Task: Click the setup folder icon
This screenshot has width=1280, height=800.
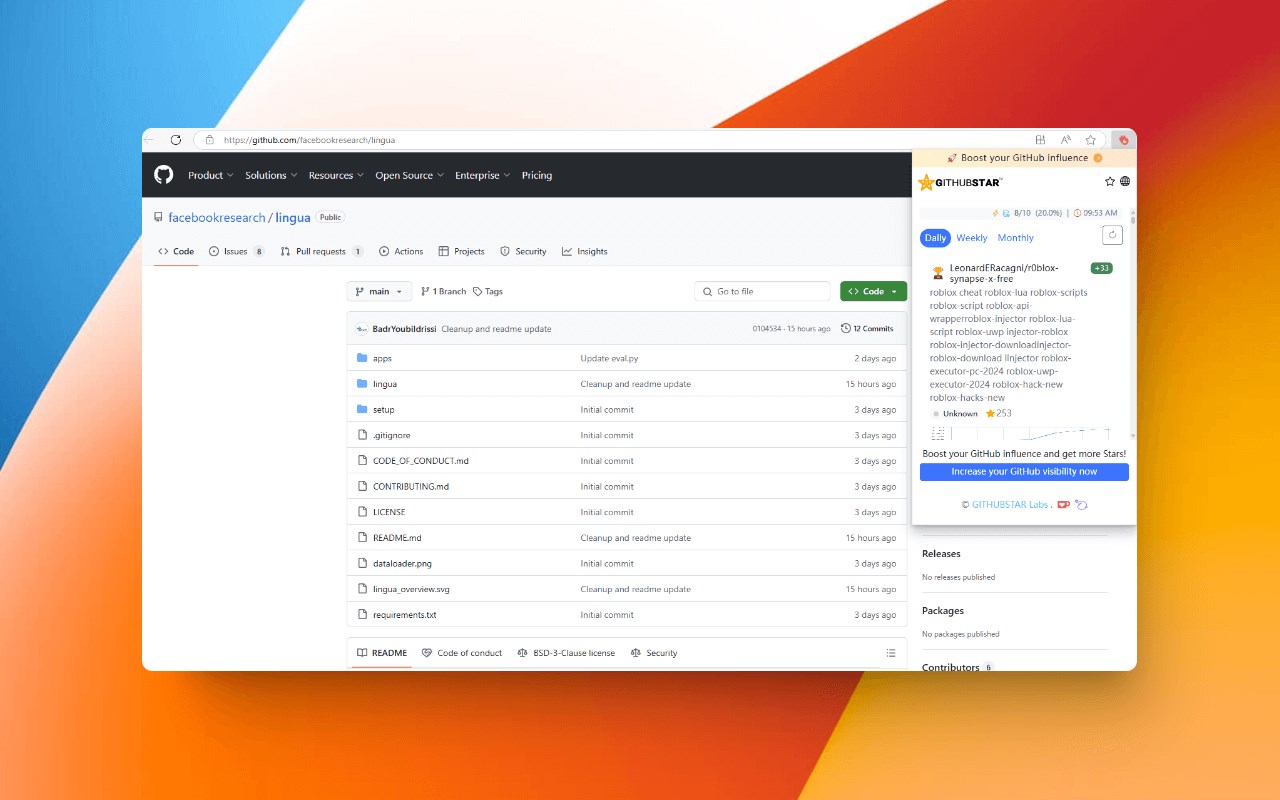Action: click(363, 410)
